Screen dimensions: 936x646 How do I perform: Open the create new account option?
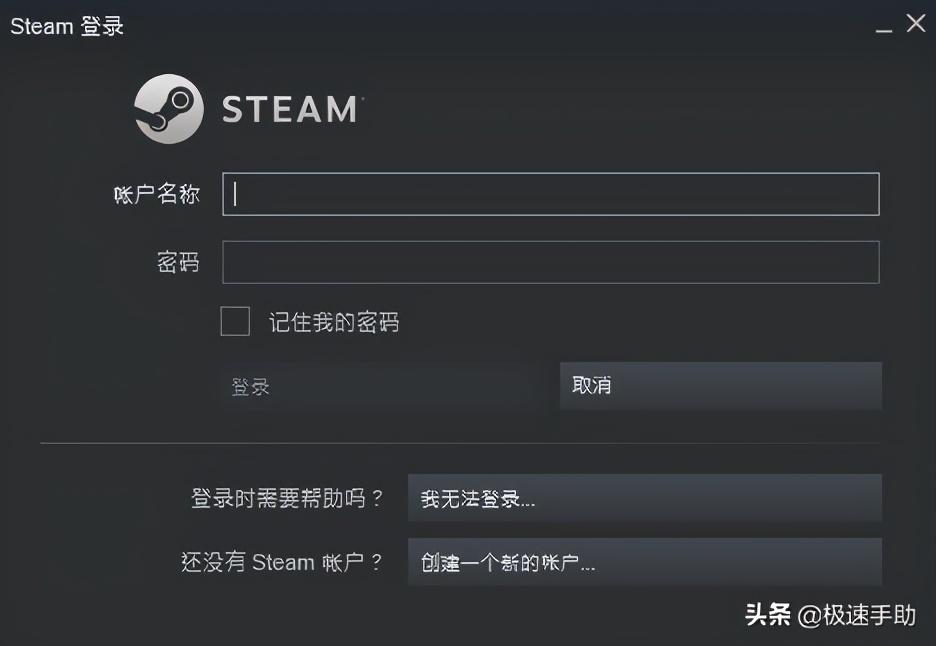(644, 562)
